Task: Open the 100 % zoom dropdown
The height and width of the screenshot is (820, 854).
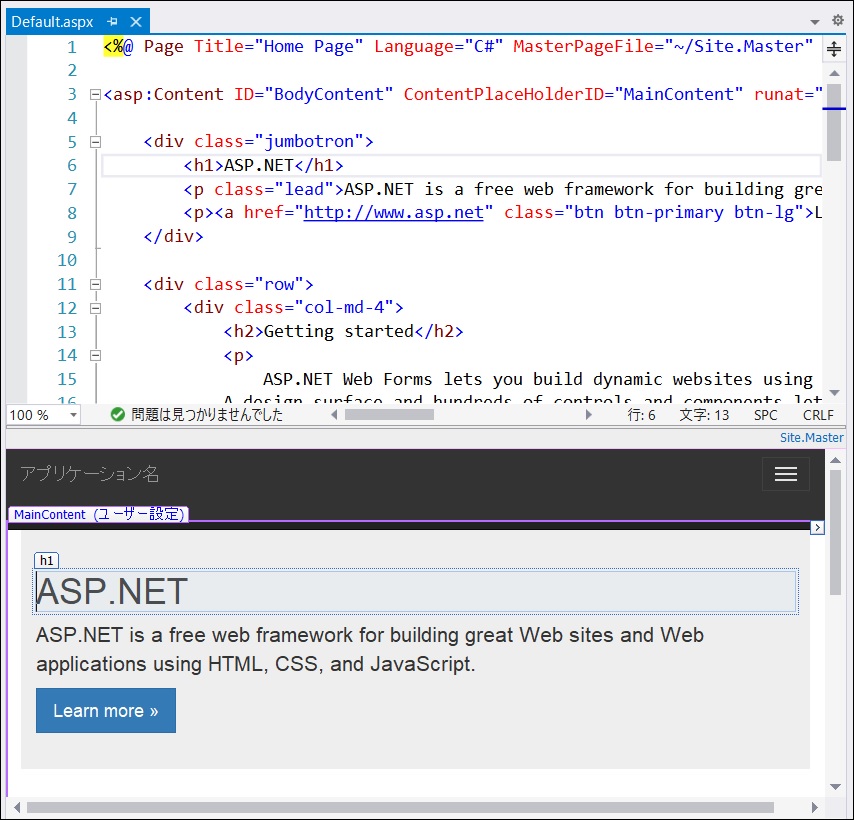Action: [x=74, y=415]
